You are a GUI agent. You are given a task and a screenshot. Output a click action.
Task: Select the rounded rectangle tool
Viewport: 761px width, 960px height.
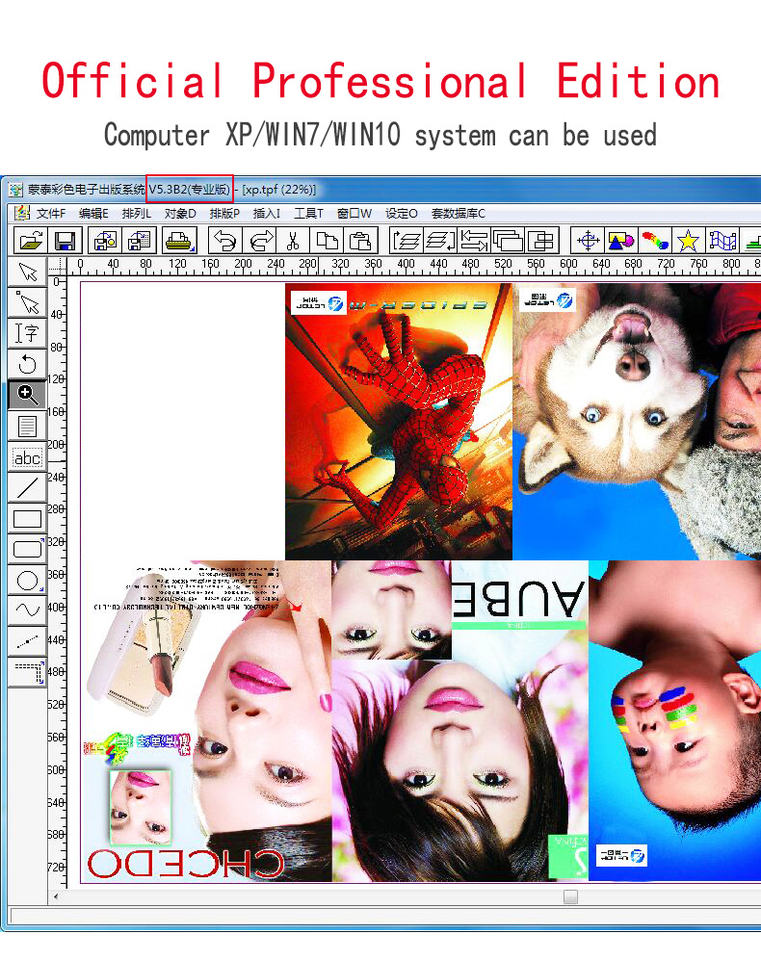(27, 549)
